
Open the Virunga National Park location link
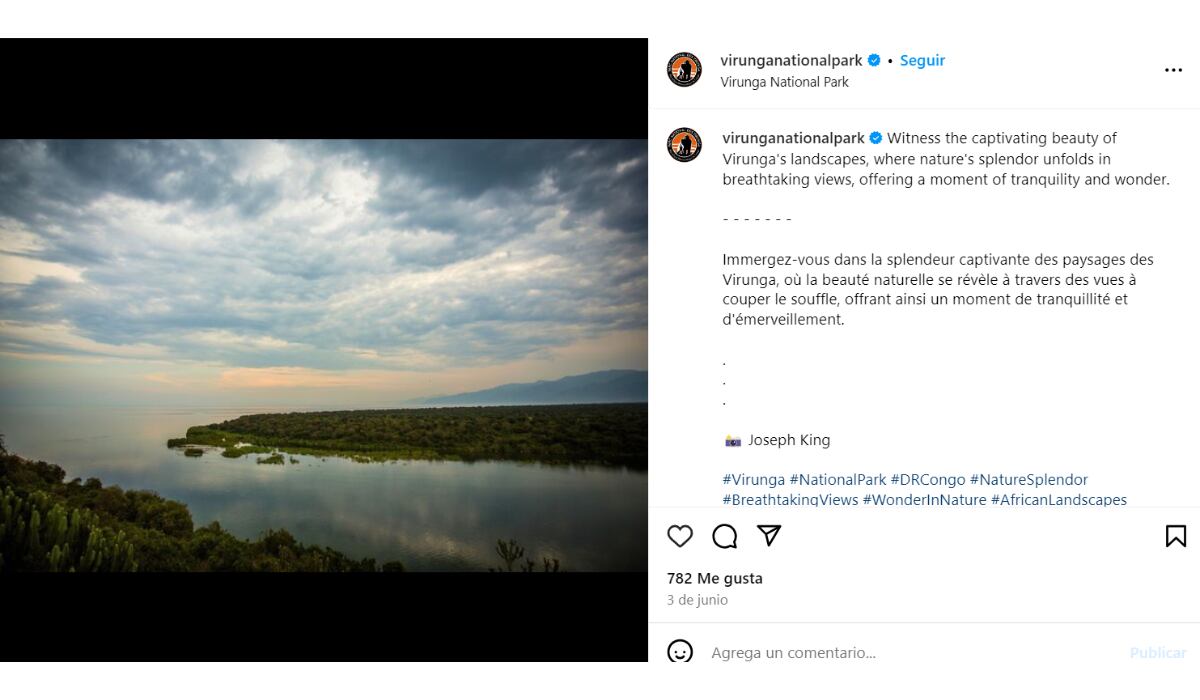784,82
